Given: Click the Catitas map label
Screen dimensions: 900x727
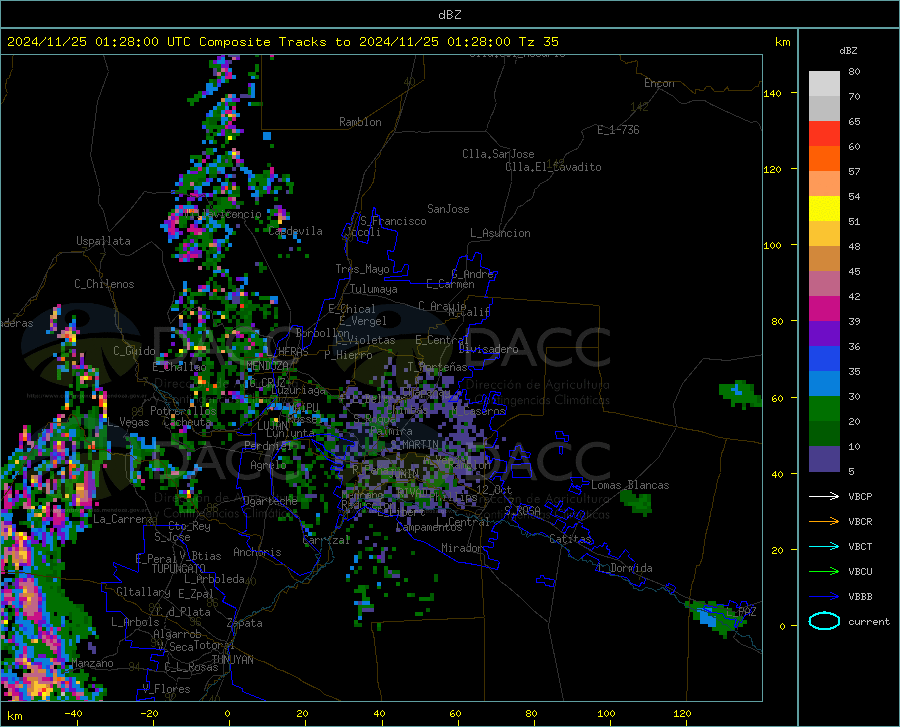Looking at the screenshot, I should [570, 539].
